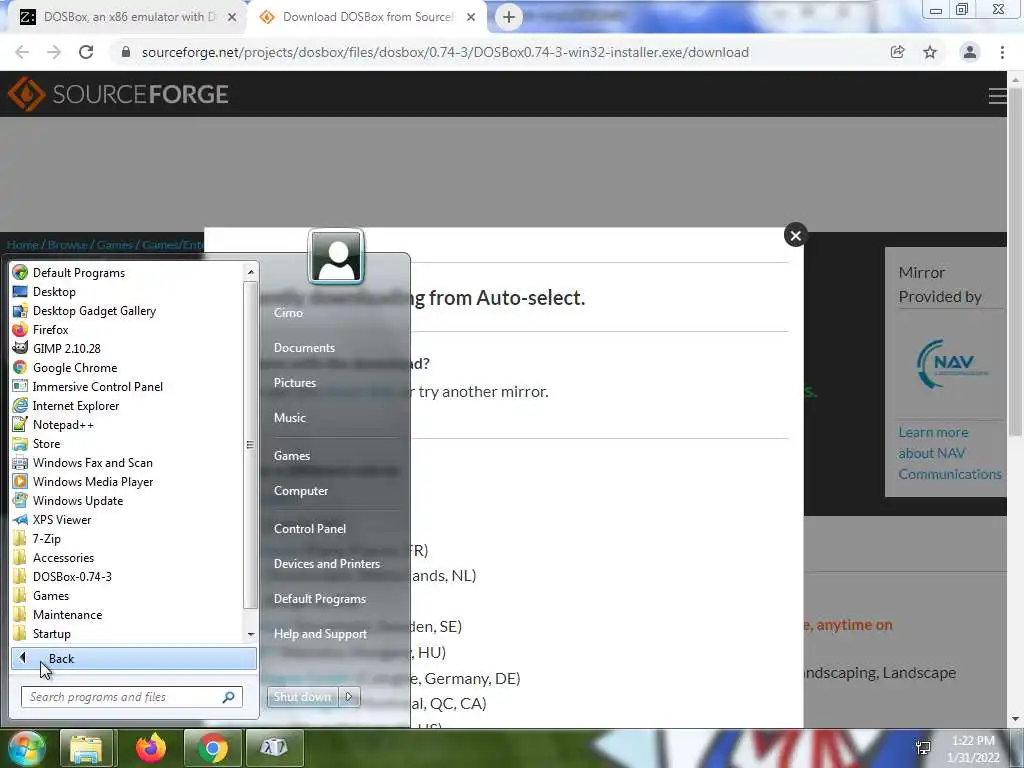
Task: Open Music from the Start menu
Action: tap(289, 417)
